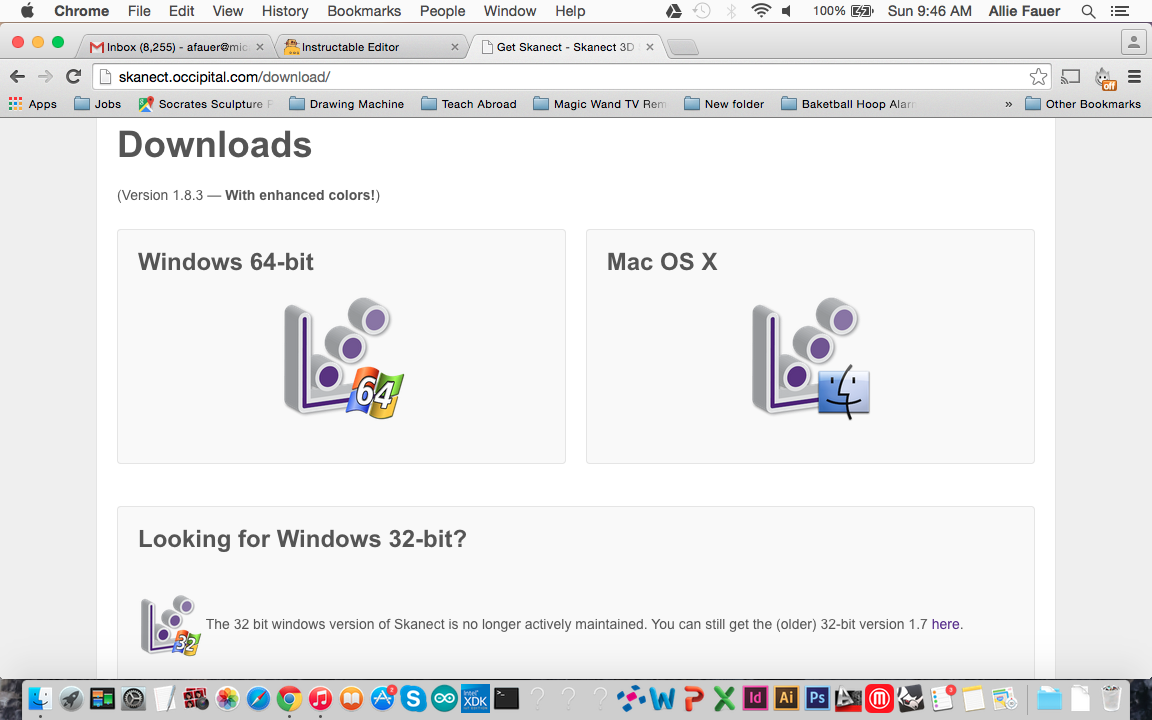Expand the Teach Abroad bookmark folder

tap(469, 104)
